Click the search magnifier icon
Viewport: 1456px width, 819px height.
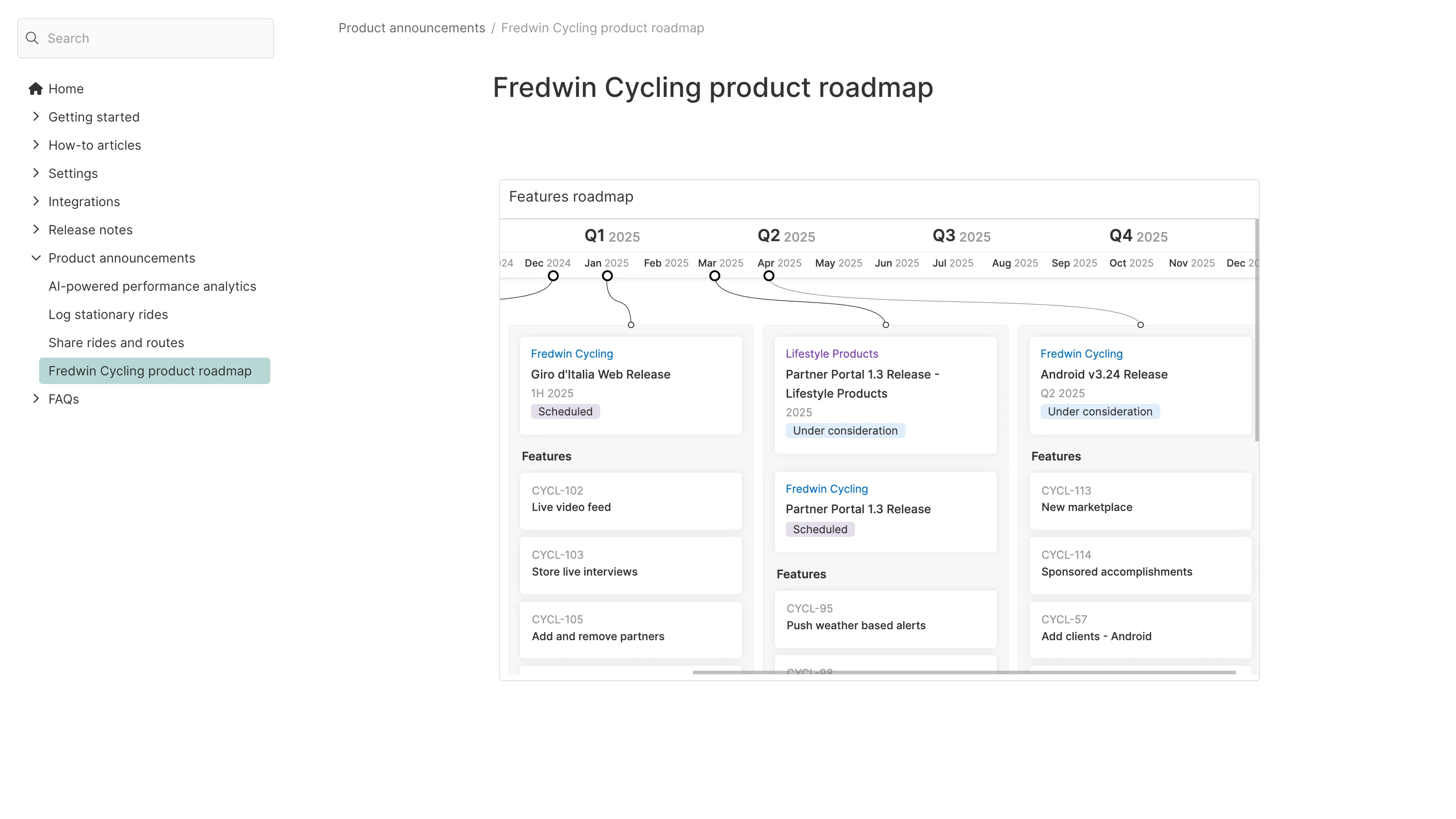[x=32, y=38]
